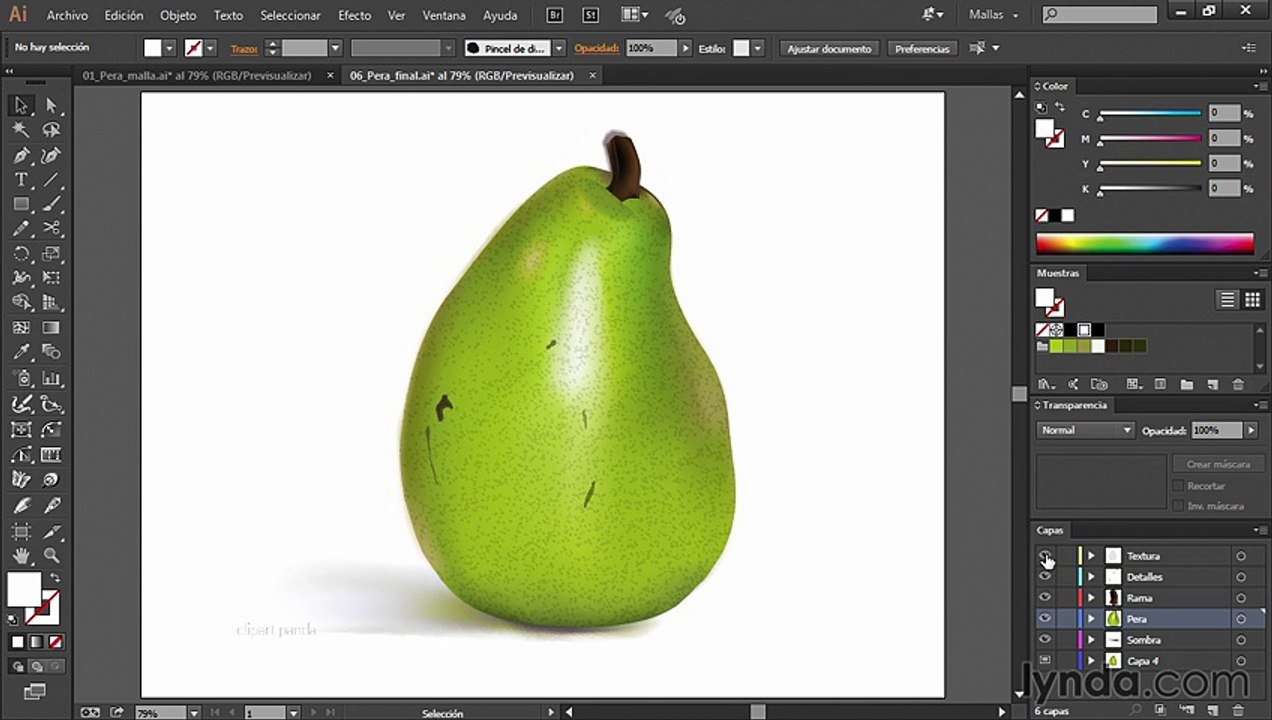The width and height of the screenshot is (1272, 720).
Task: Enable the Recortar checkbox
Action: pos(1178,486)
